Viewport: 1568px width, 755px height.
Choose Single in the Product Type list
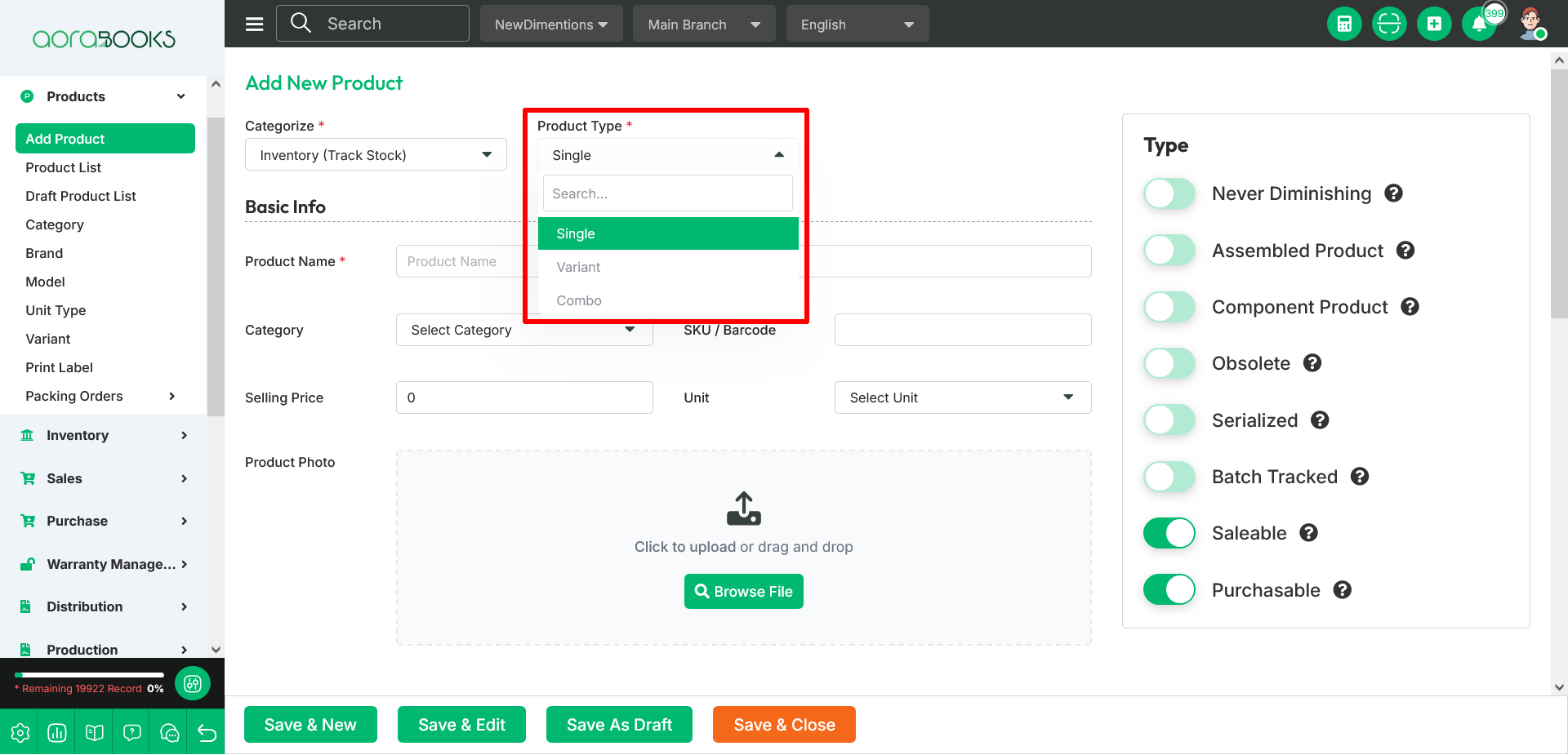click(x=668, y=233)
